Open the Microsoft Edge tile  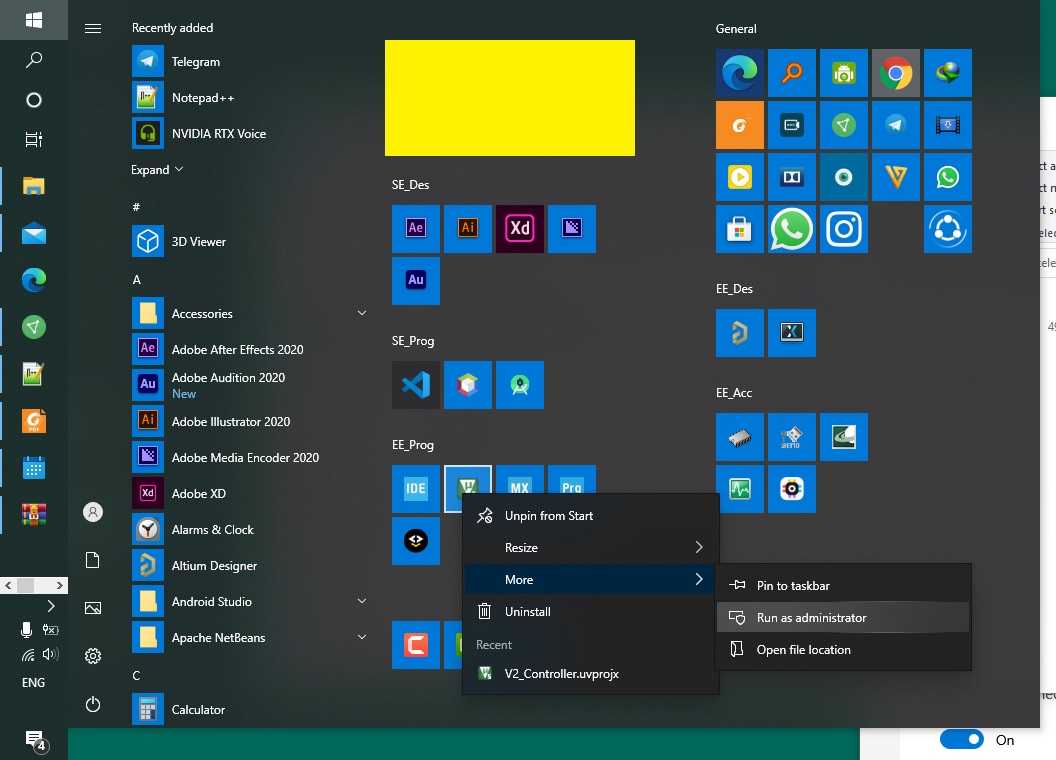740,73
